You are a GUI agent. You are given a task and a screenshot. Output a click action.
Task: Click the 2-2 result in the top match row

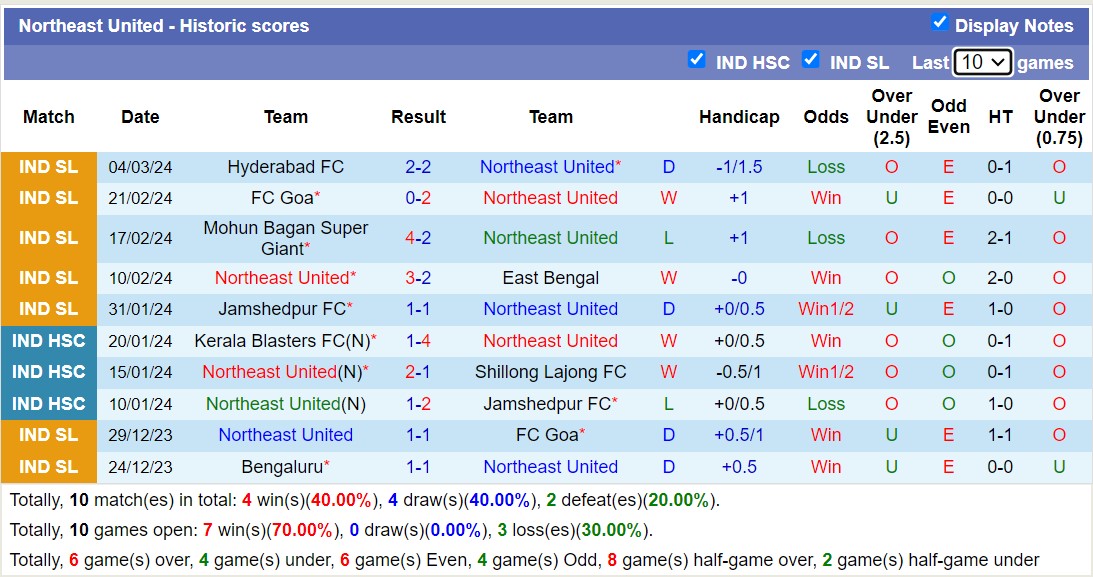click(x=418, y=167)
